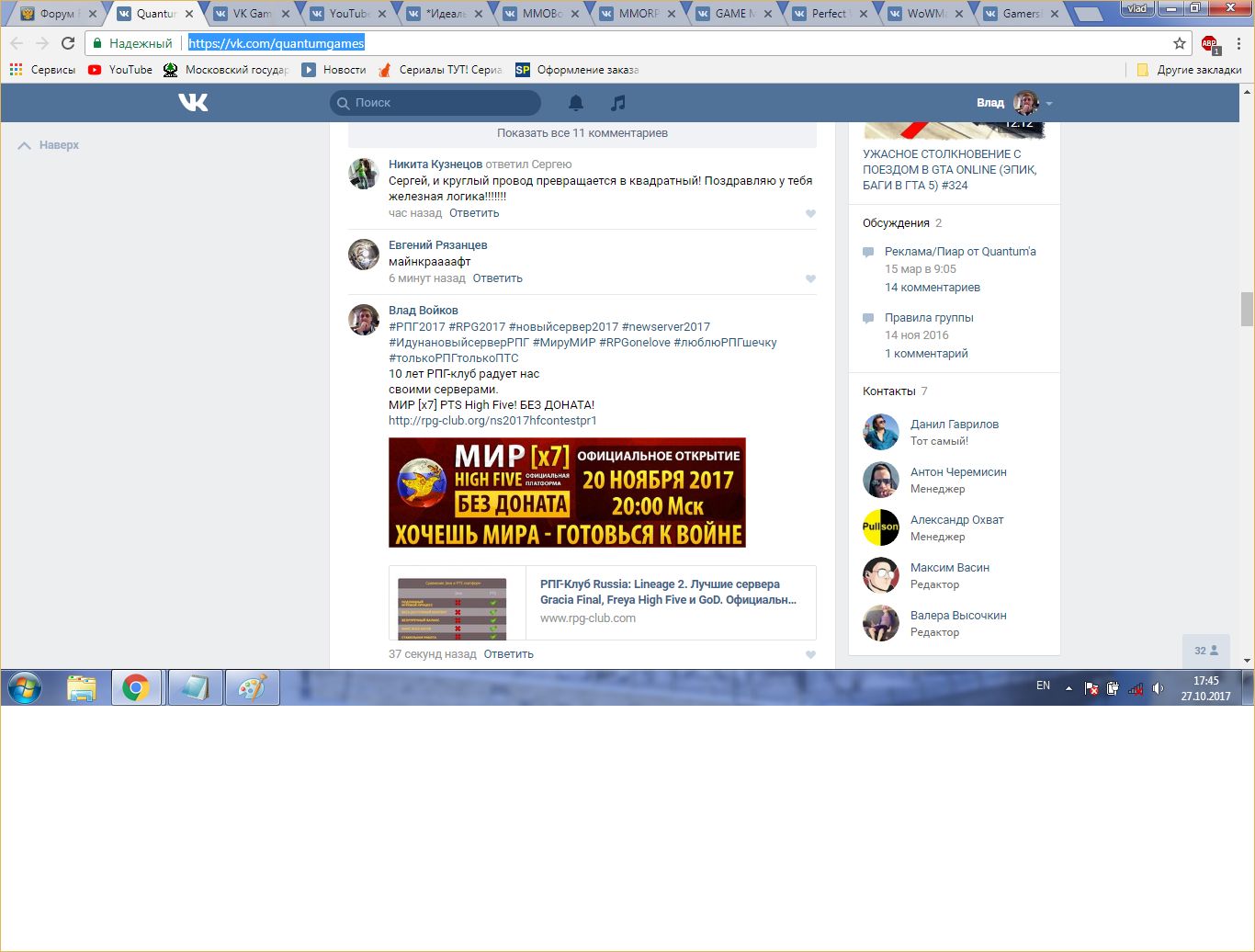
Task: Switch to the Perfect browser tab
Action: click(830, 14)
